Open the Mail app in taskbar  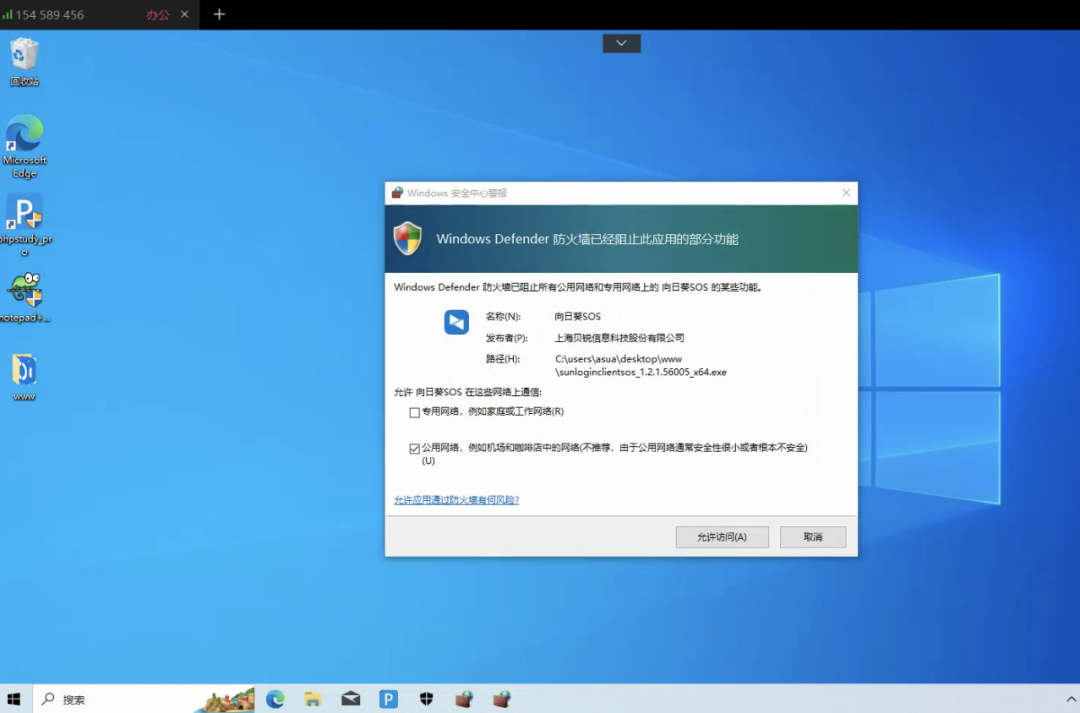pyautogui.click(x=351, y=699)
